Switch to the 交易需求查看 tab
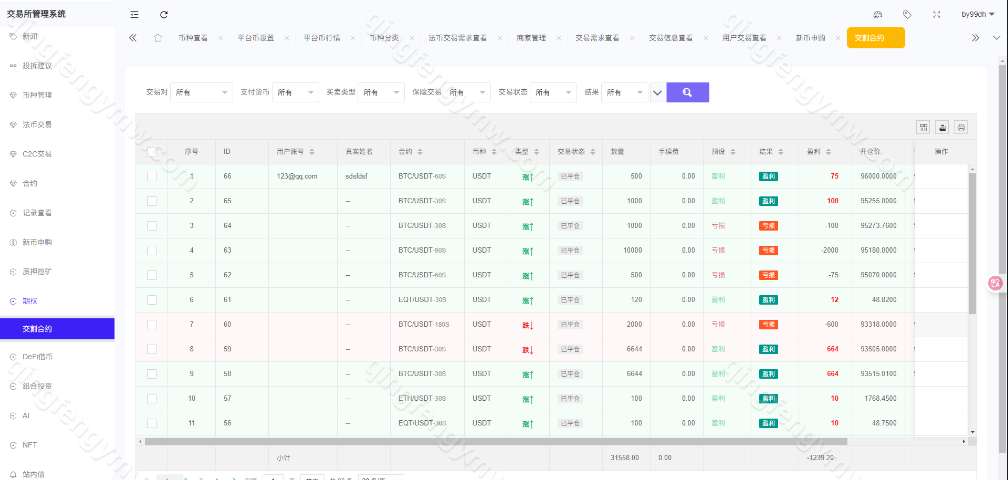1008x480 pixels. (597, 38)
